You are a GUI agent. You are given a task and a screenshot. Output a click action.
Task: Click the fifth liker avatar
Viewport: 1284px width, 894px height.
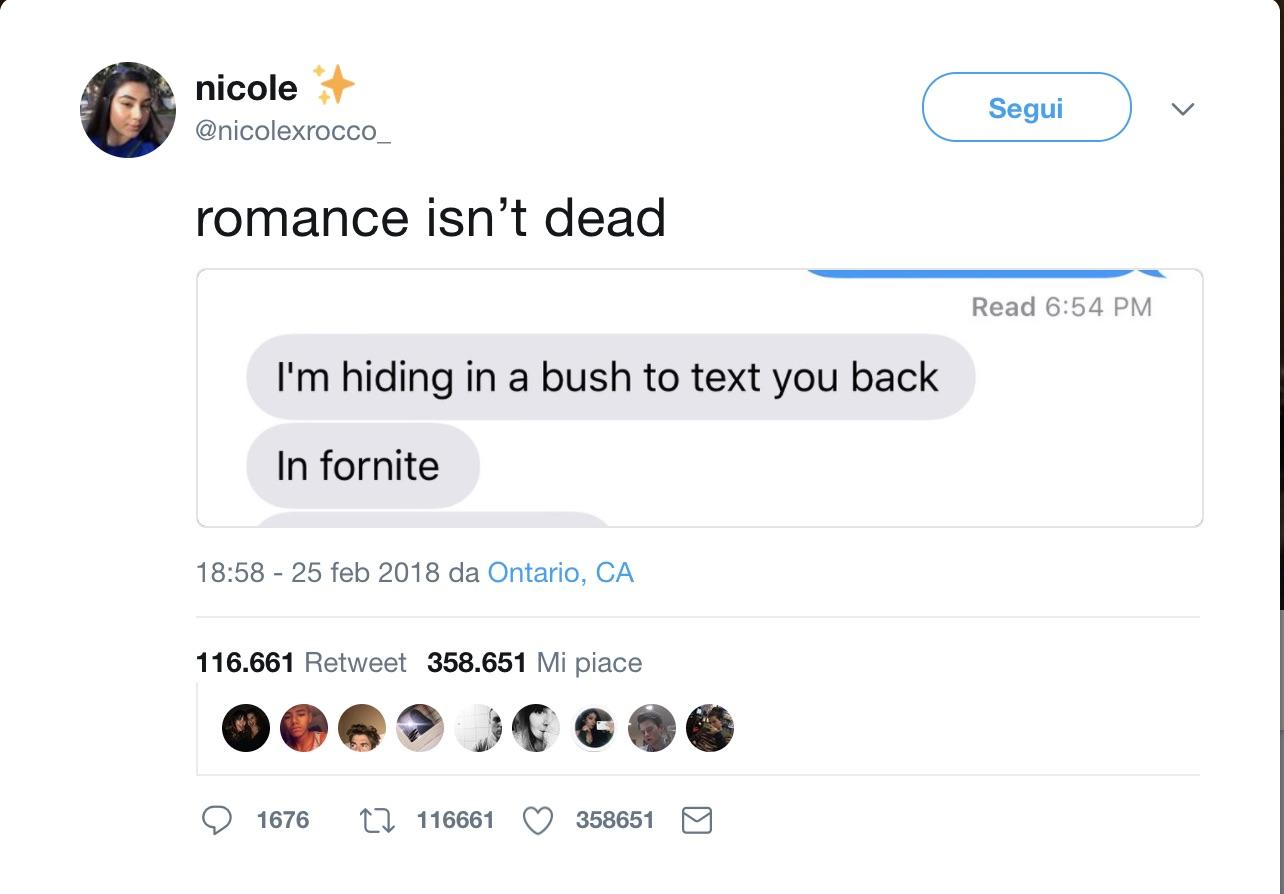(x=478, y=728)
